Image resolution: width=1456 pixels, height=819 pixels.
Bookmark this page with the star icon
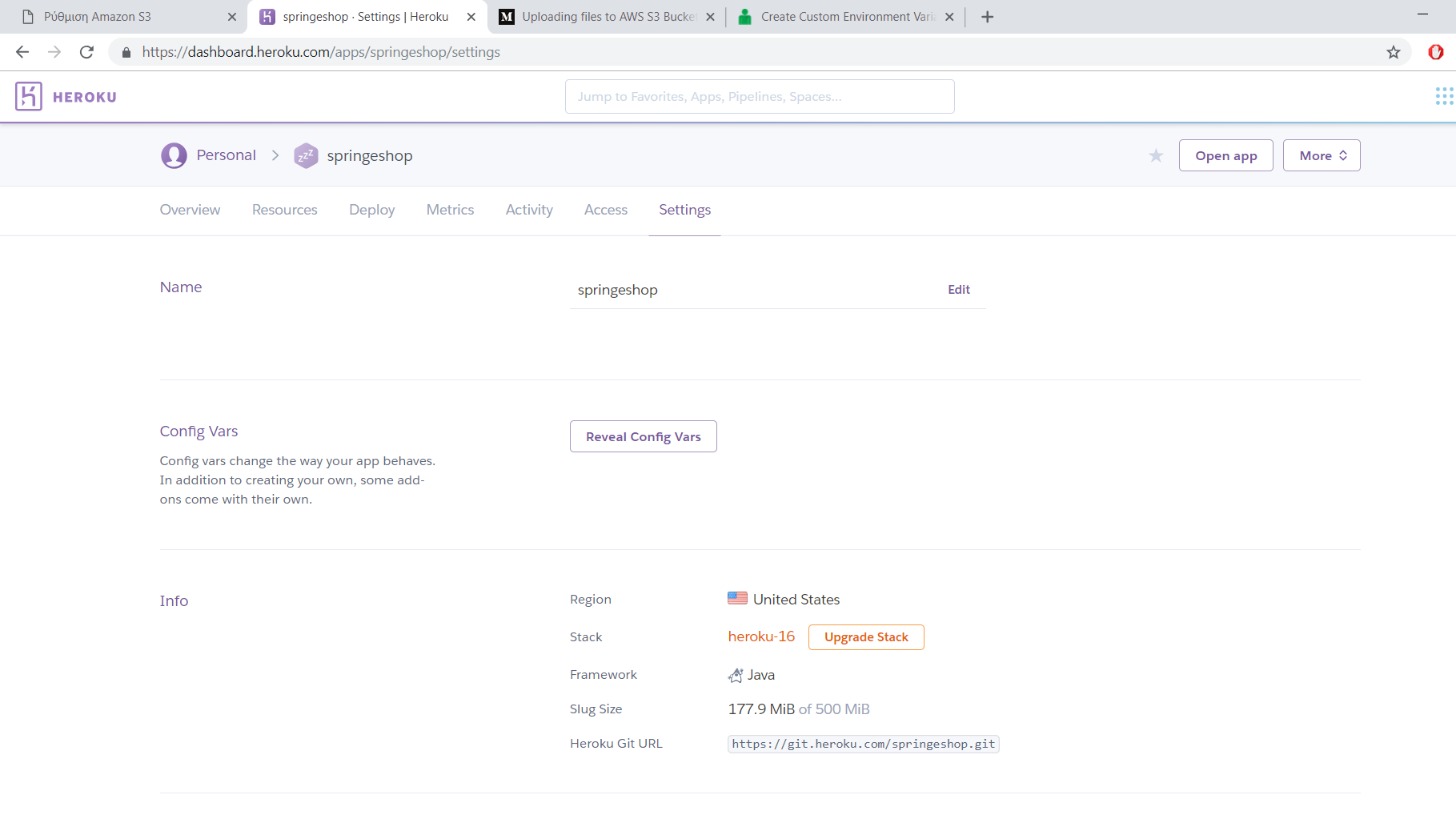(x=1394, y=52)
